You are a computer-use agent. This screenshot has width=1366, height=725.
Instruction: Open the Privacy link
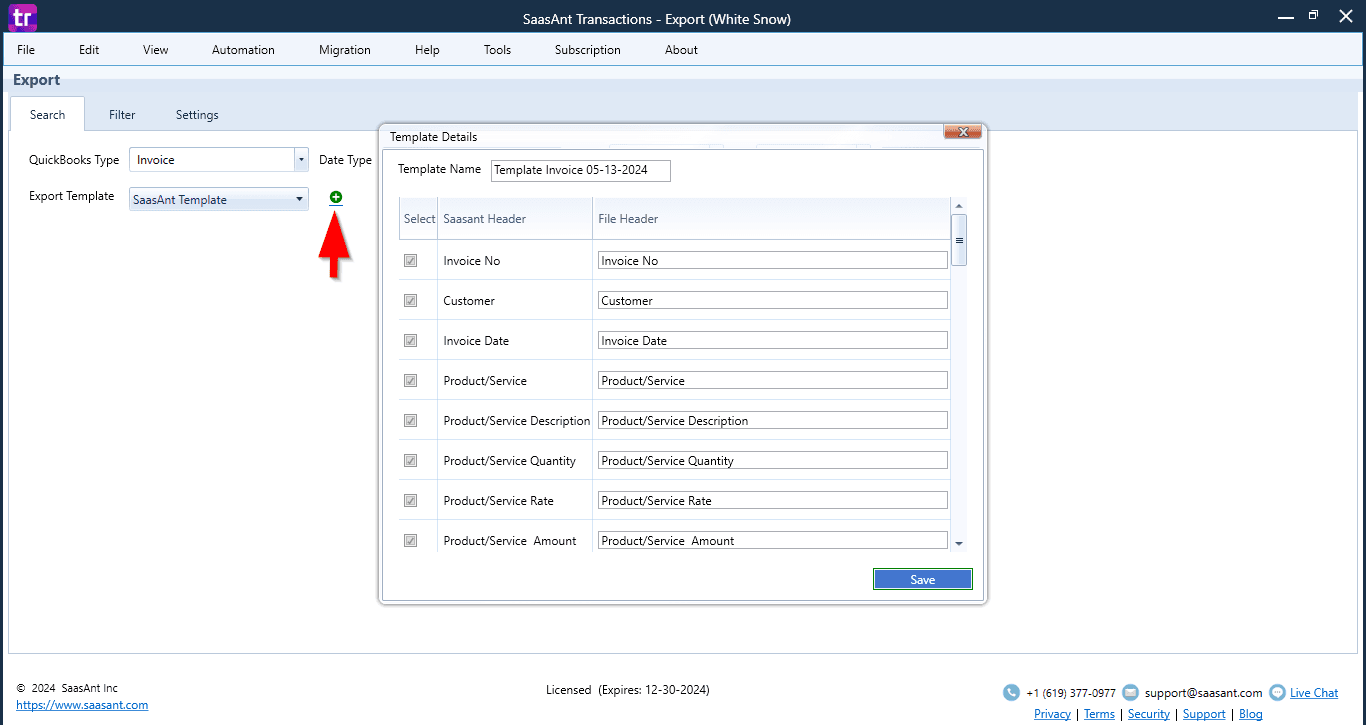point(1052,714)
